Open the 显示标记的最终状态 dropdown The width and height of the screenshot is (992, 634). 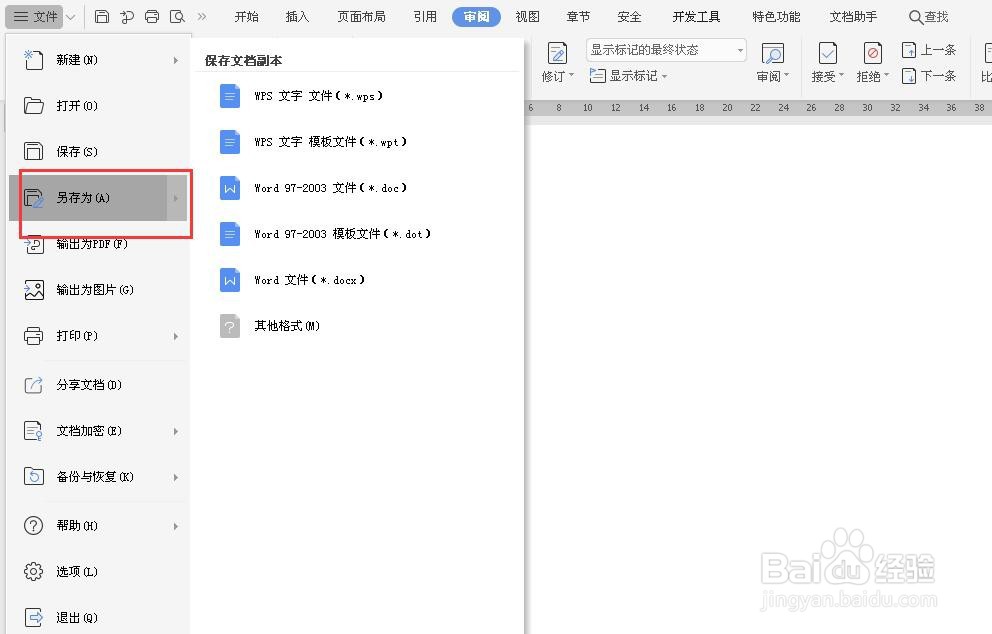[666, 50]
